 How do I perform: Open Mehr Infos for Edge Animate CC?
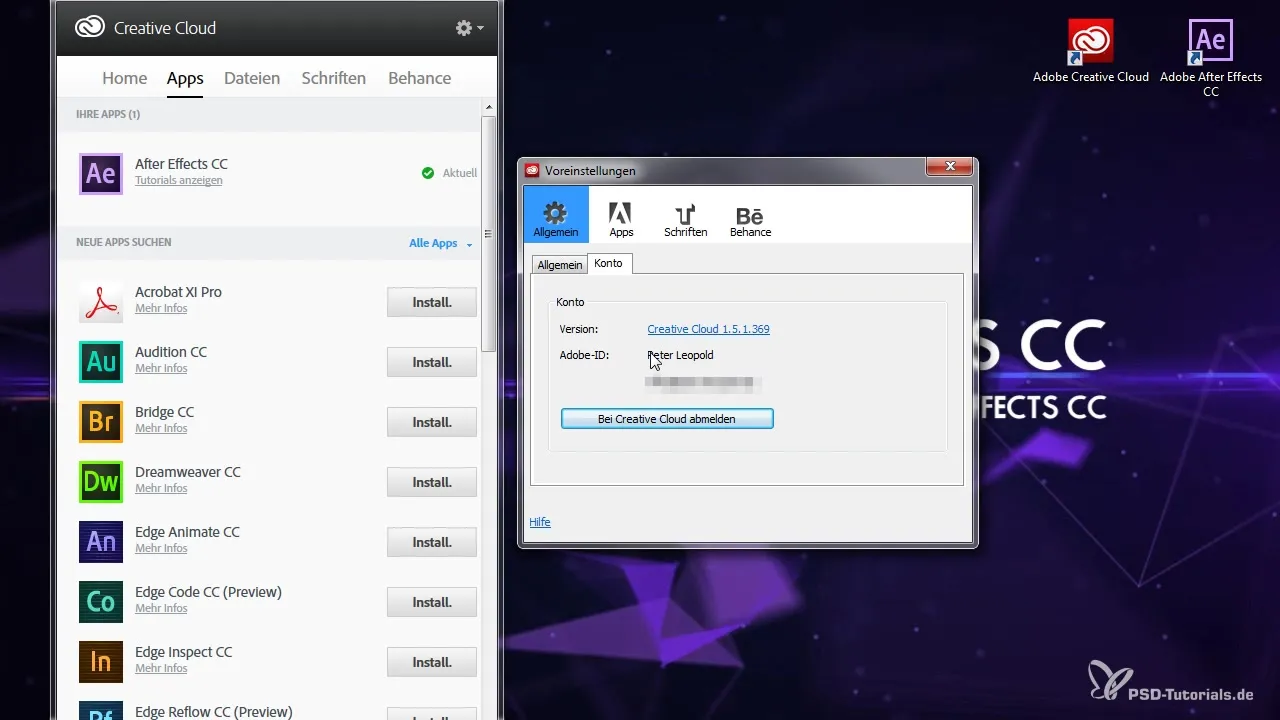coord(161,549)
